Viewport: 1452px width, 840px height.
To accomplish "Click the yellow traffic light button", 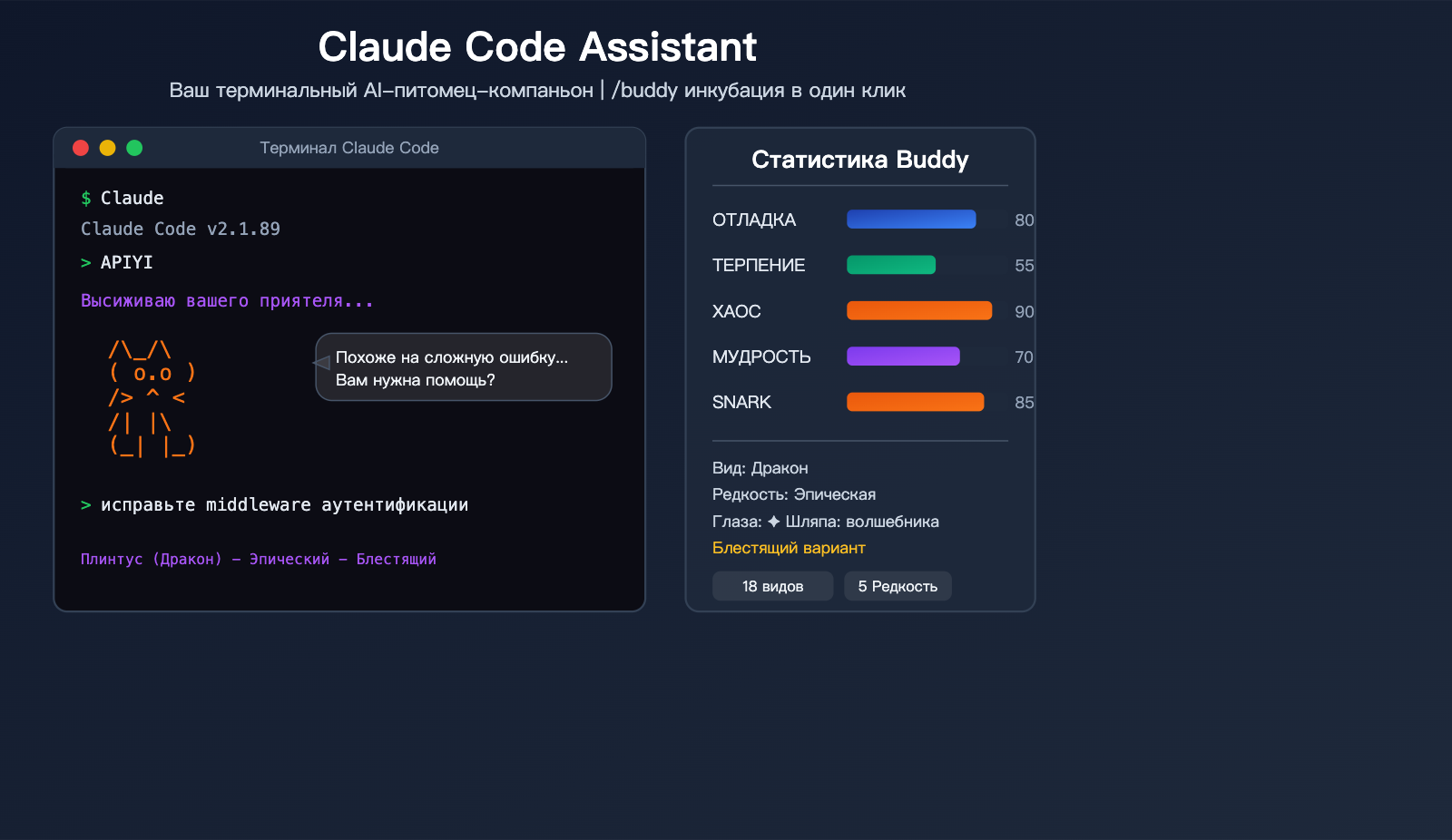I will 107,147.
